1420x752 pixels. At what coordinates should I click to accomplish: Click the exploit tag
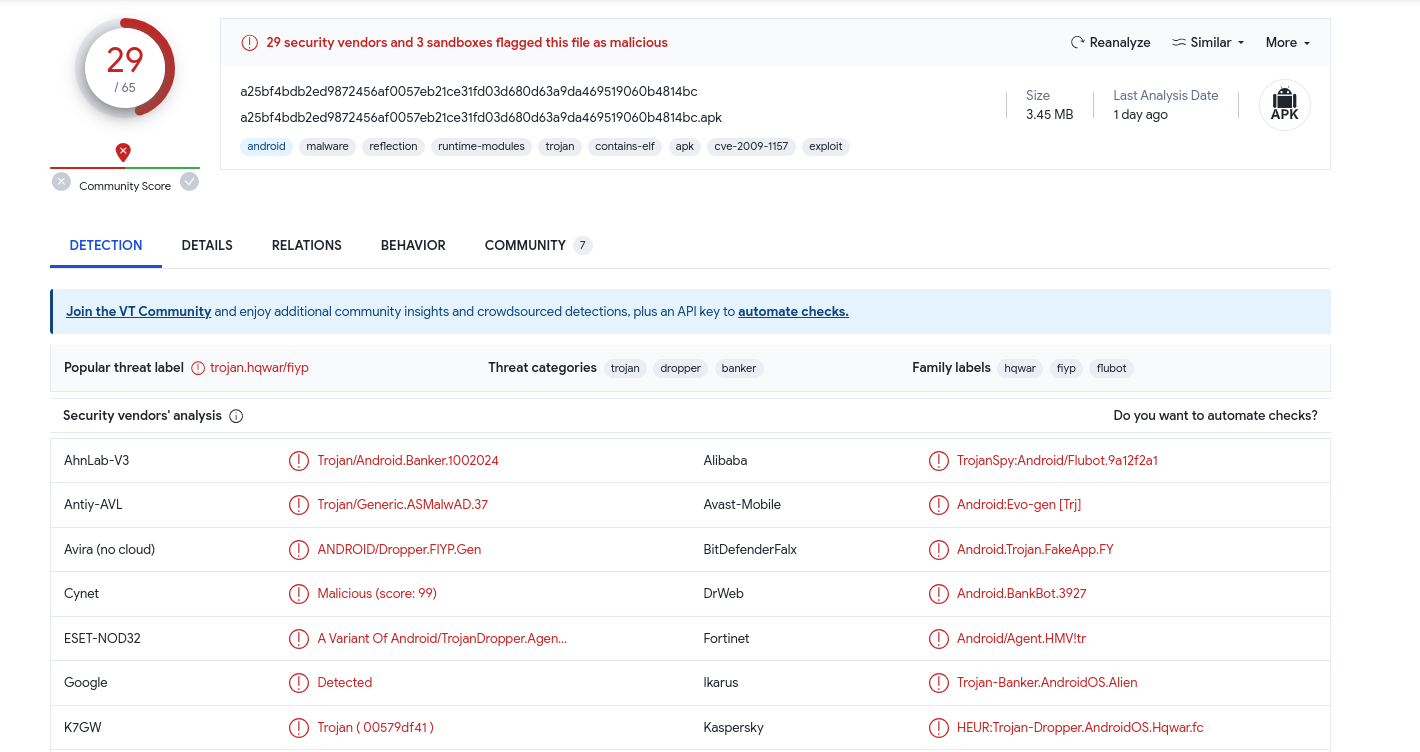pos(826,147)
